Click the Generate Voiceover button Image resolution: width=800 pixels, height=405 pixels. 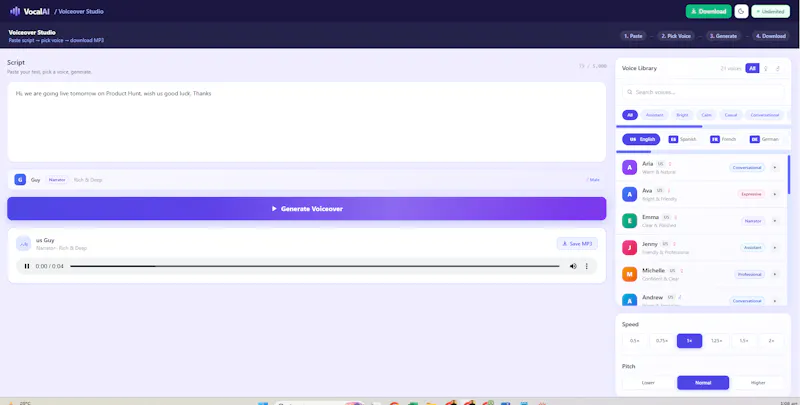(307, 209)
